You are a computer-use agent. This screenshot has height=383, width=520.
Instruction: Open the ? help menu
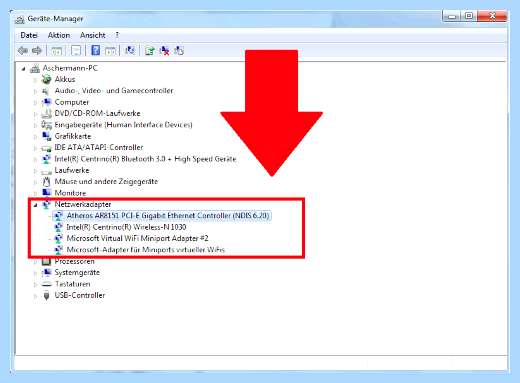pyautogui.click(x=117, y=35)
